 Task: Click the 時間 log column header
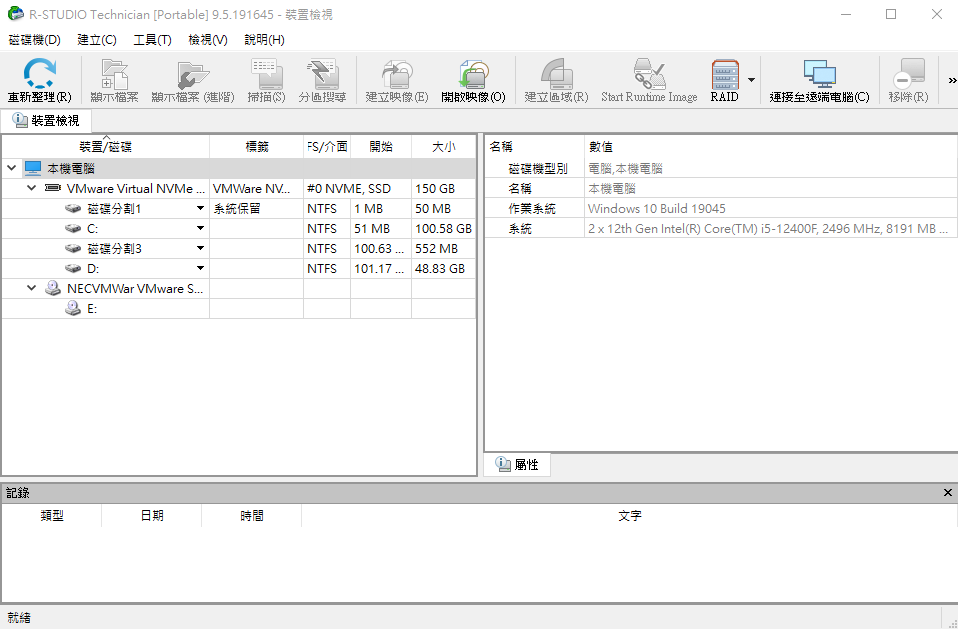[x=251, y=515]
